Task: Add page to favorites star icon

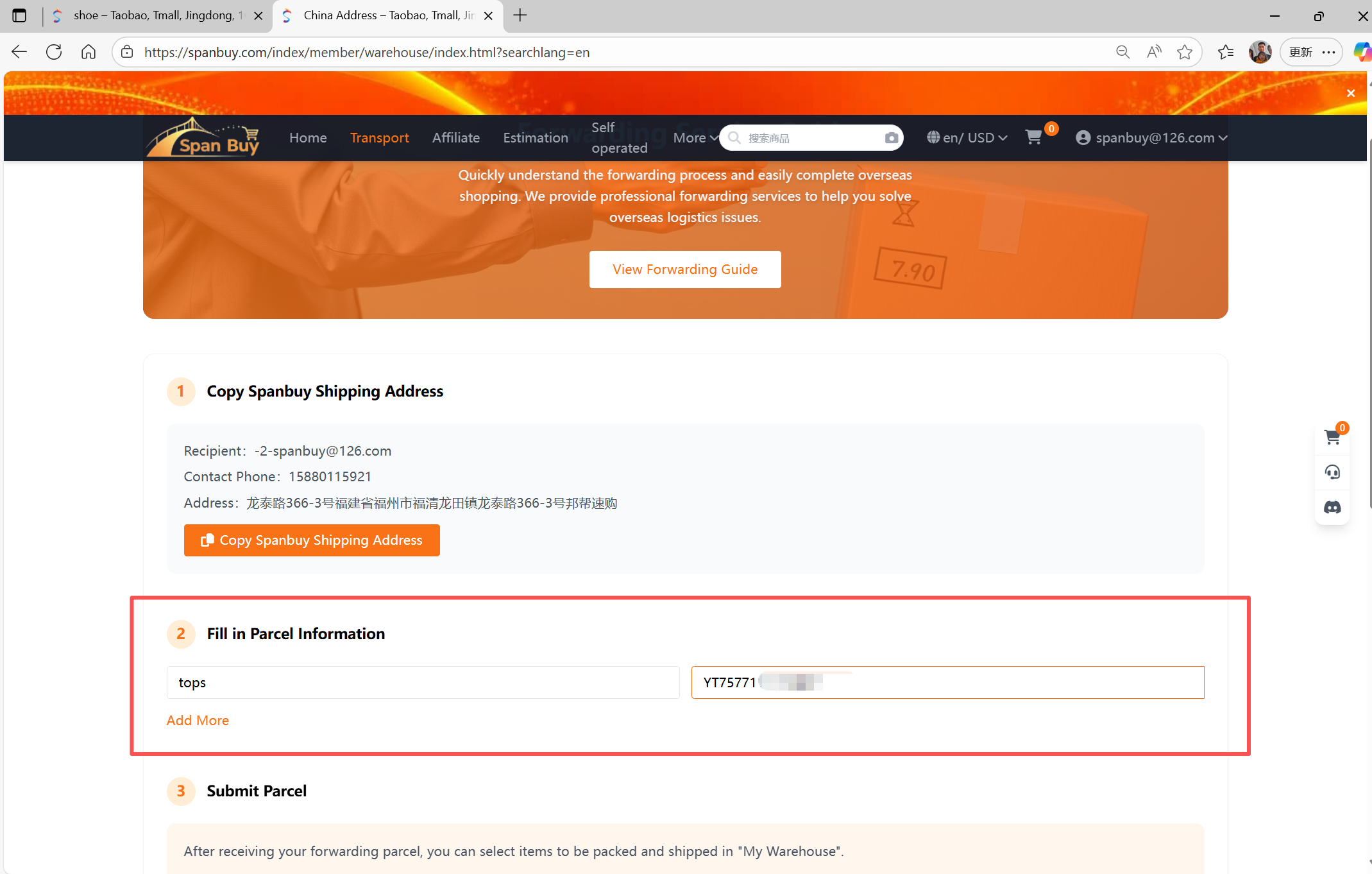Action: [1184, 52]
